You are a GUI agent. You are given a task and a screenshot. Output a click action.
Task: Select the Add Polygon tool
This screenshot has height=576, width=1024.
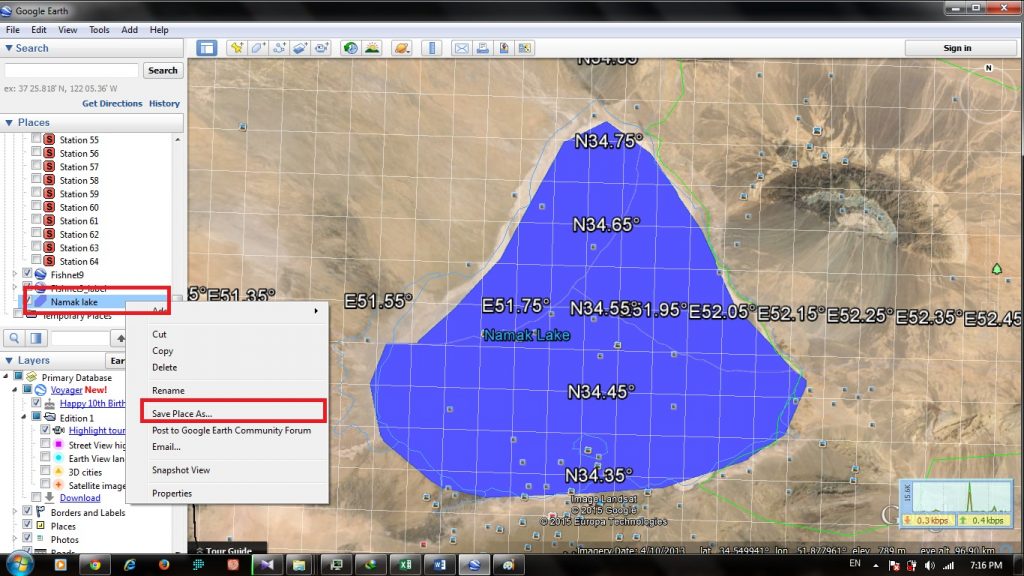[258, 47]
